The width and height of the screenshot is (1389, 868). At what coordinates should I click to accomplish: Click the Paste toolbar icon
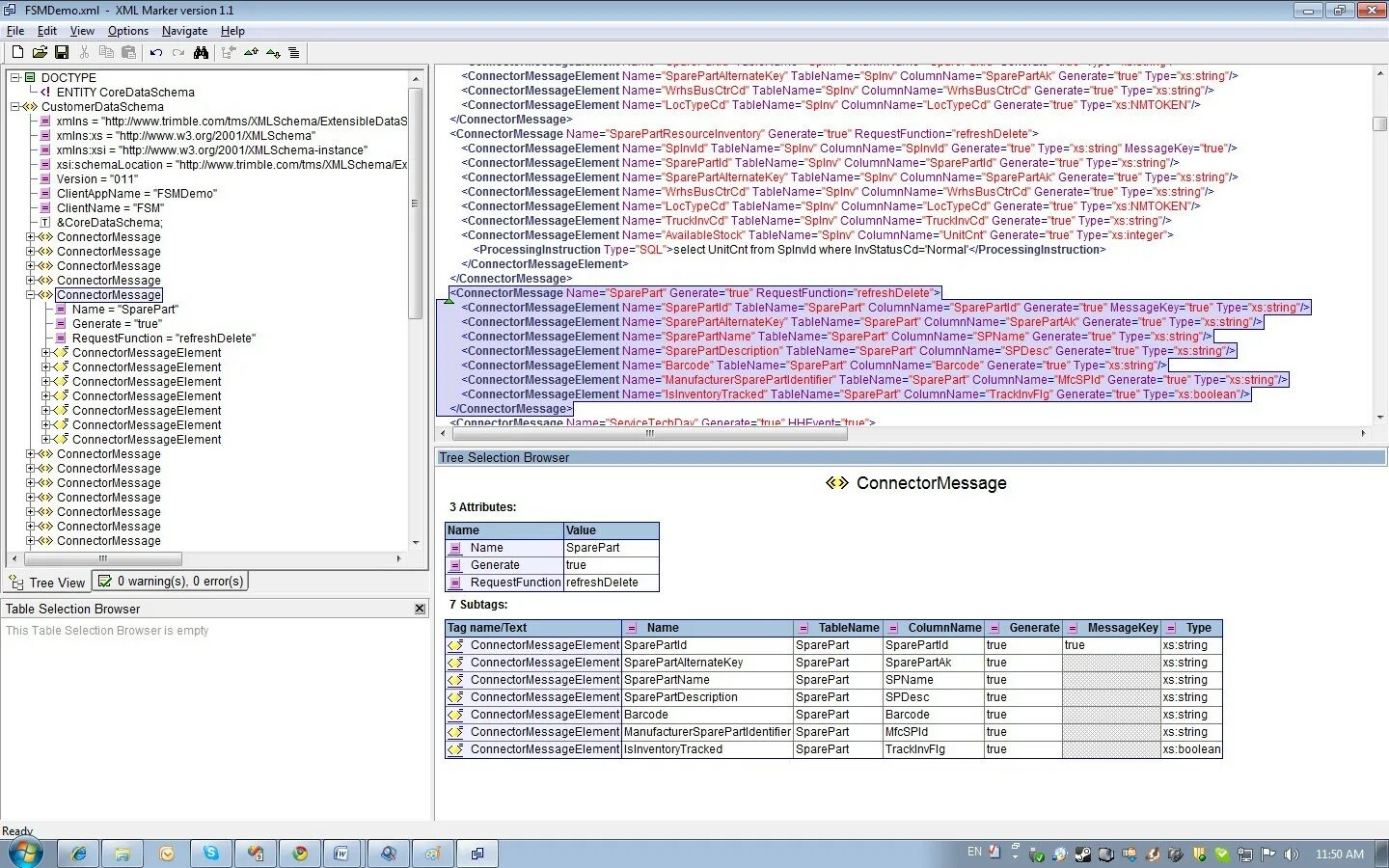[x=128, y=52]
